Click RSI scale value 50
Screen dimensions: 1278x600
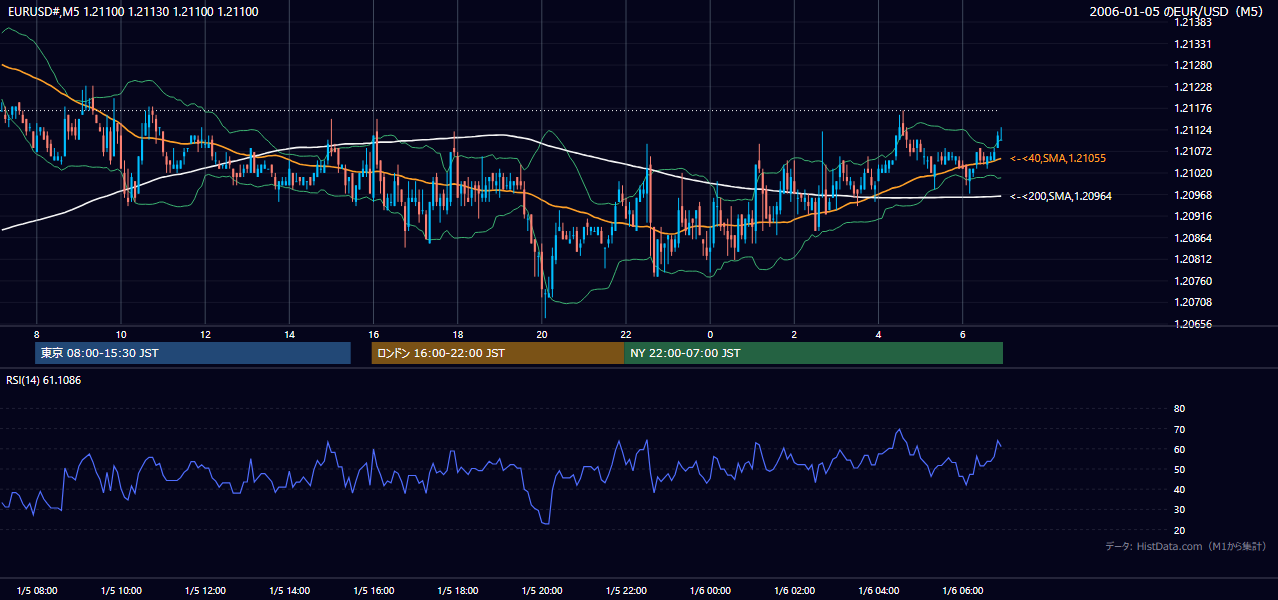[x=1179, y=469]
